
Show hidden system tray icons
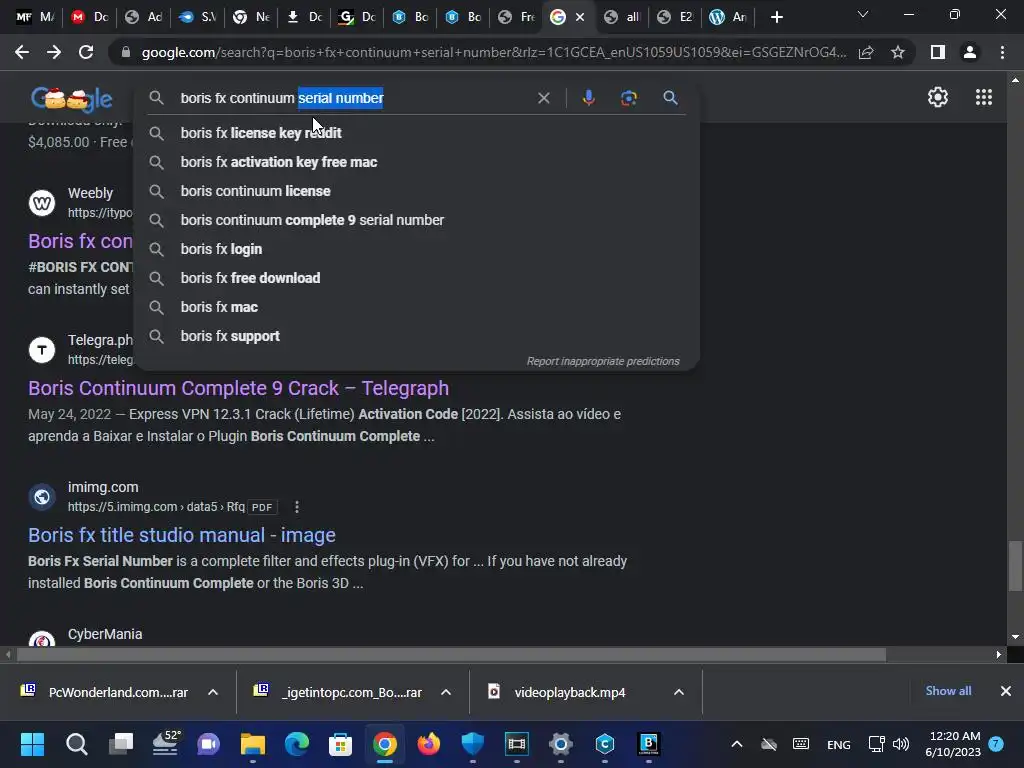pyautogui.click(x=737, y=744)
